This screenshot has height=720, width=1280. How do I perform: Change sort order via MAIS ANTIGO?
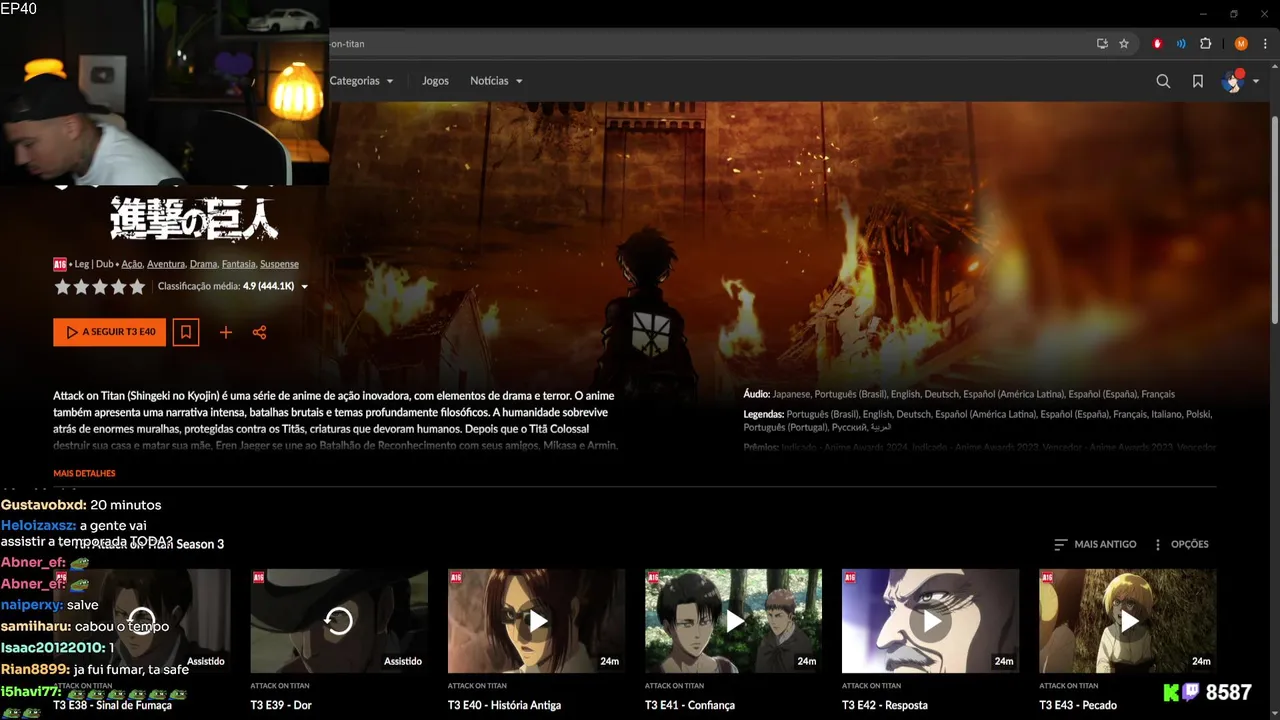pyautogui.click(x=1095, y=544)
